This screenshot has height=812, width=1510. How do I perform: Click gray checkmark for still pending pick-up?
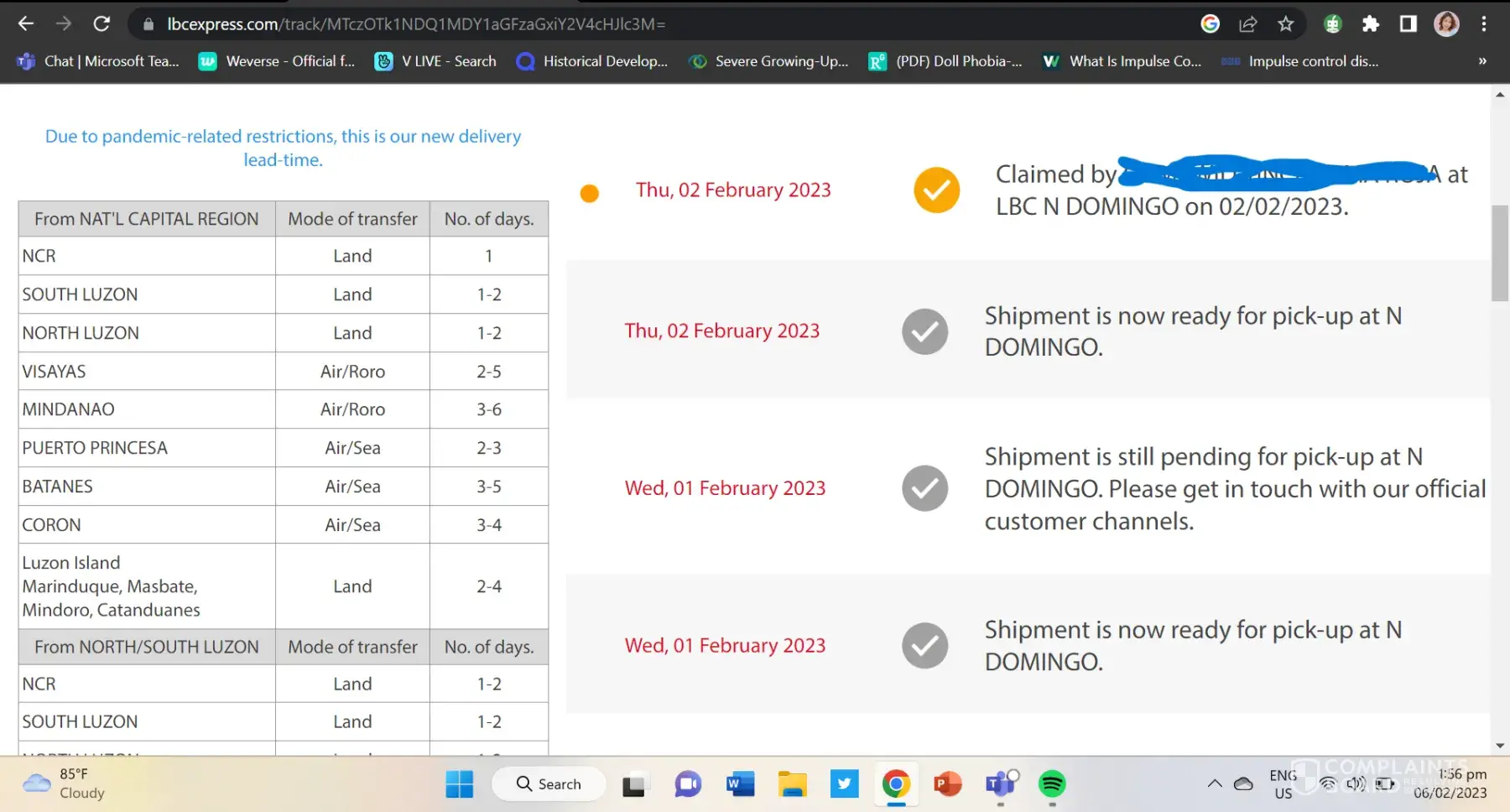click(924, 488)
